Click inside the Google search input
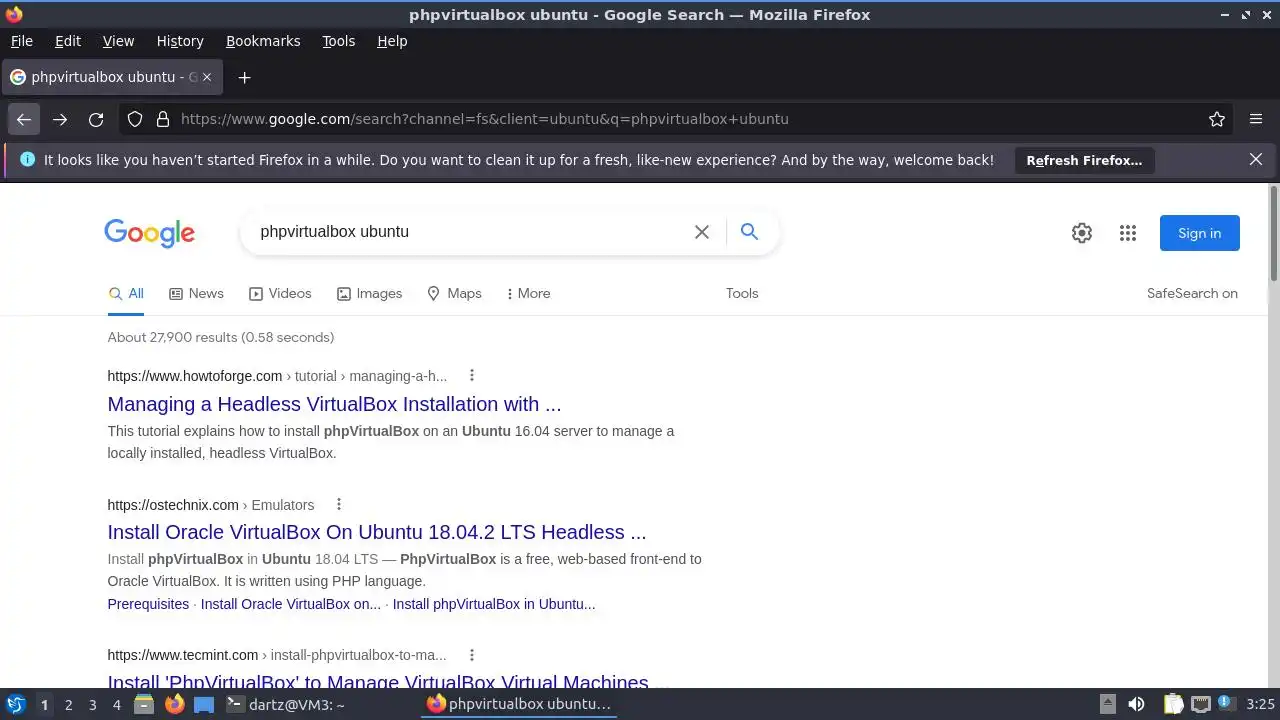 pos(470,232)
